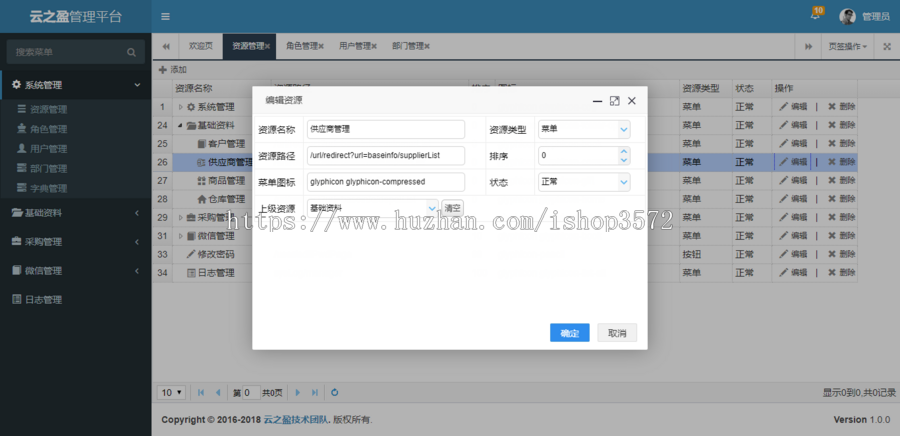
Task: Click the 资源名称 input in the dialog
Action: [x=386, y=129]
